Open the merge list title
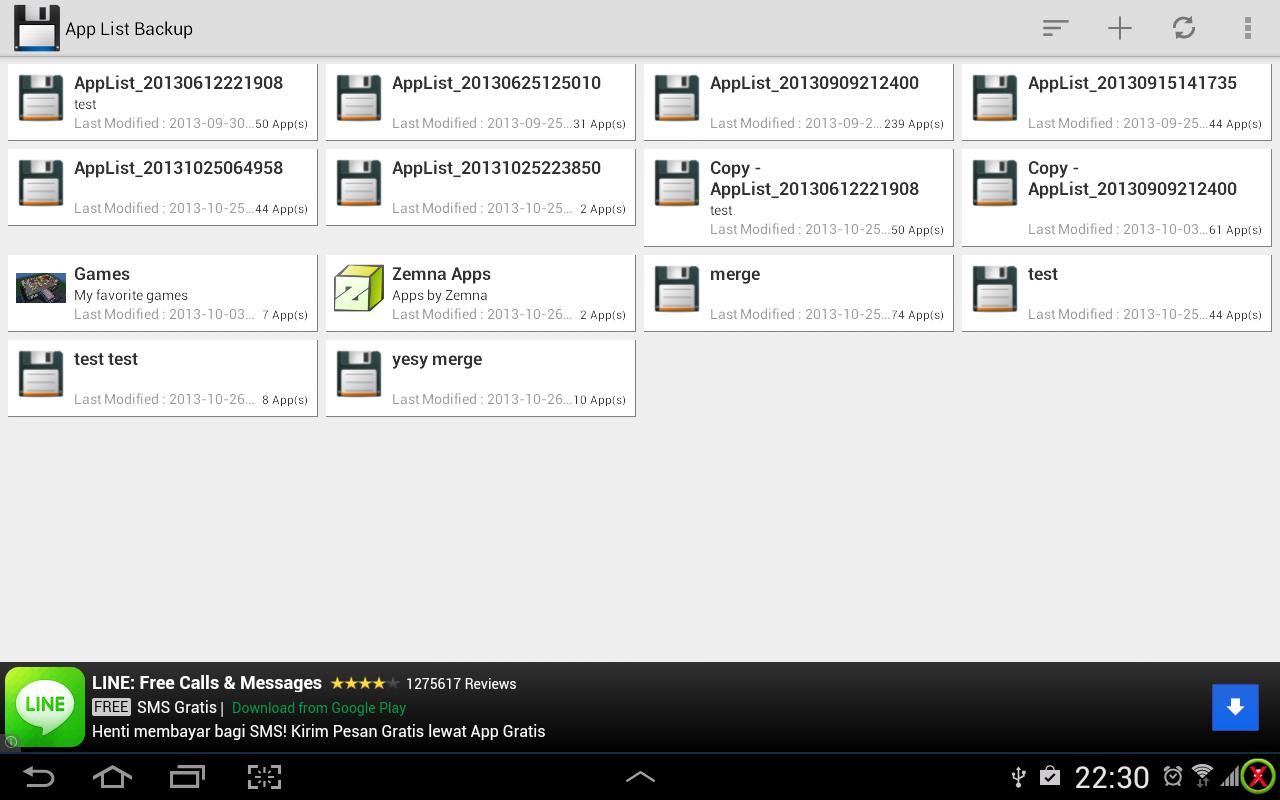The height and width of the screenshot is (800, 1280). click(735, 274)
